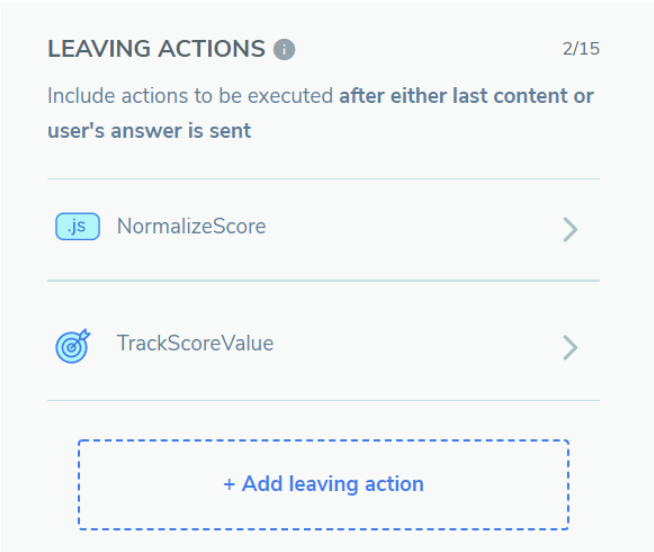Click the info icon beside Leaving Actions
654x552 pixels.
click(284, 50)
